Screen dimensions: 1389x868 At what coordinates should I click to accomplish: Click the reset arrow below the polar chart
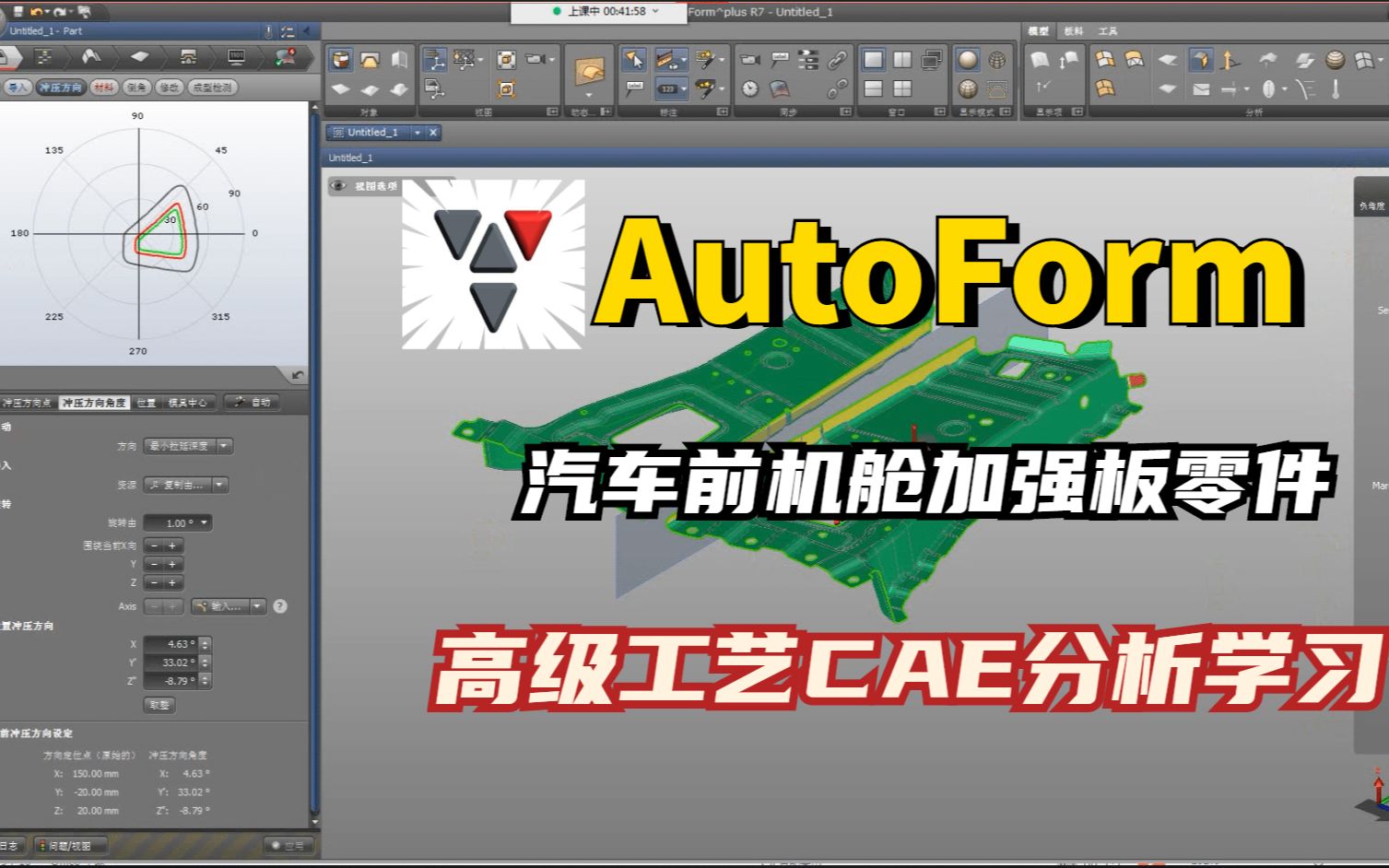(x=297, y=376)
